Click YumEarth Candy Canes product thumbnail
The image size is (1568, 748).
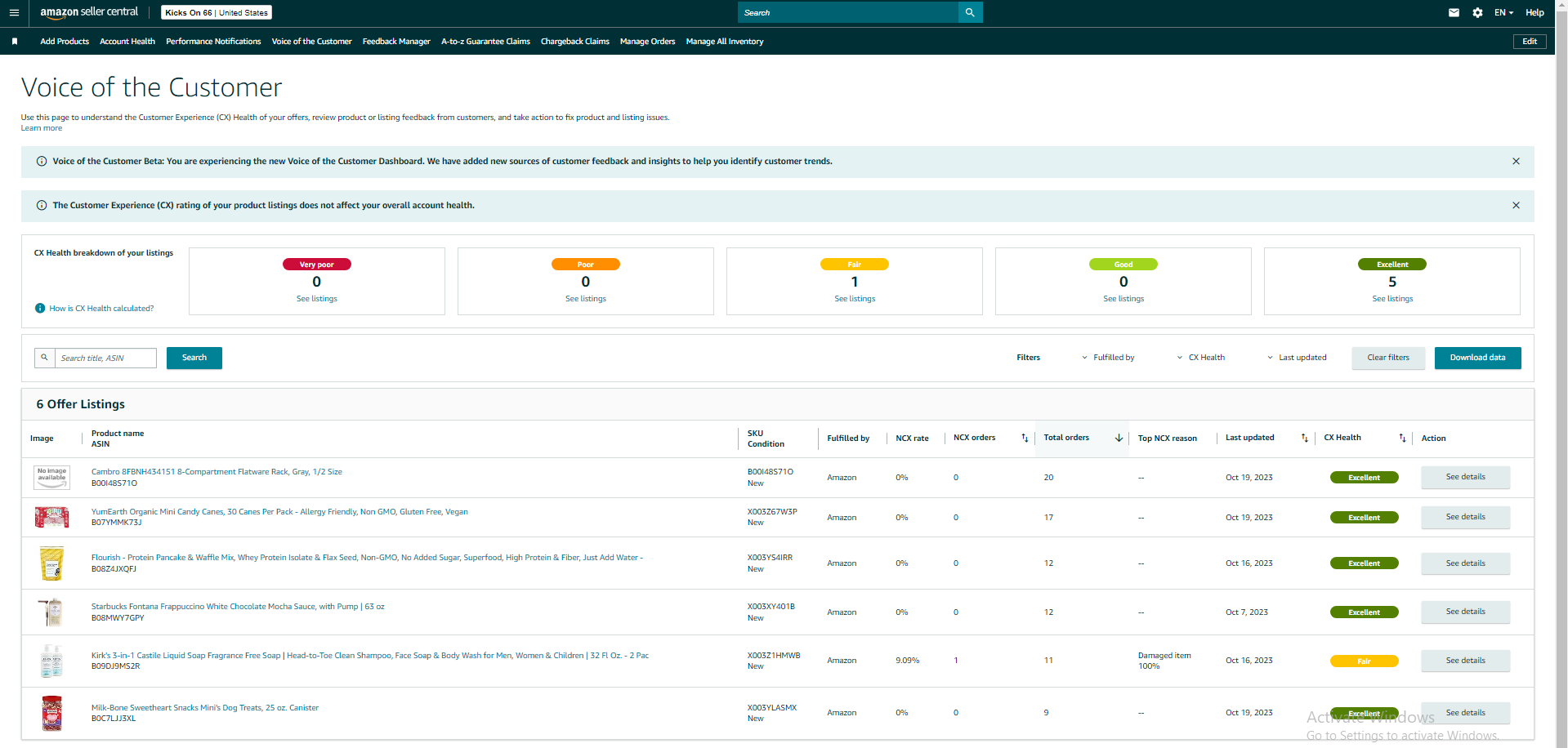tap(51, 517)
